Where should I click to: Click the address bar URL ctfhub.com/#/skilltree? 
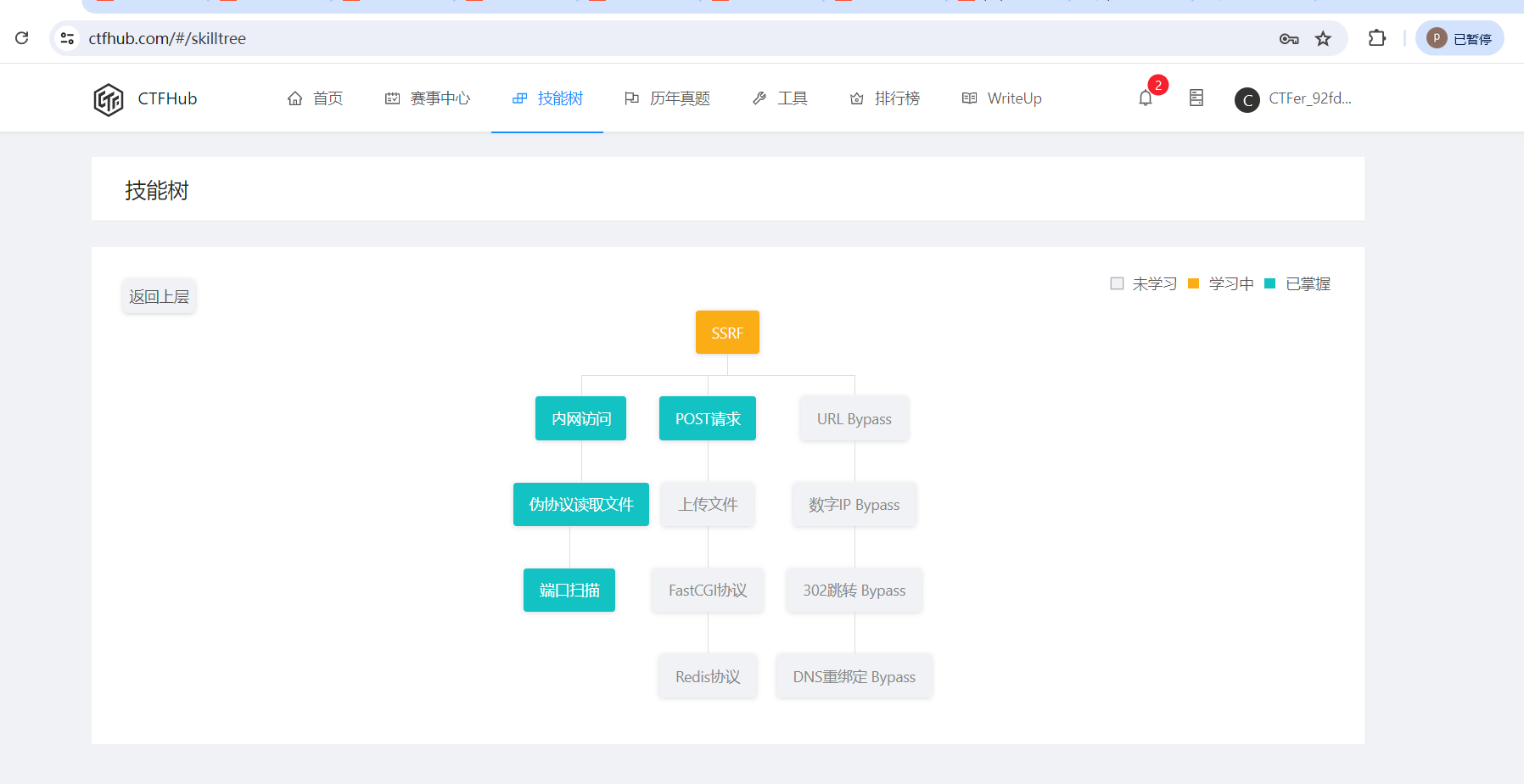[x=167, y=38]
